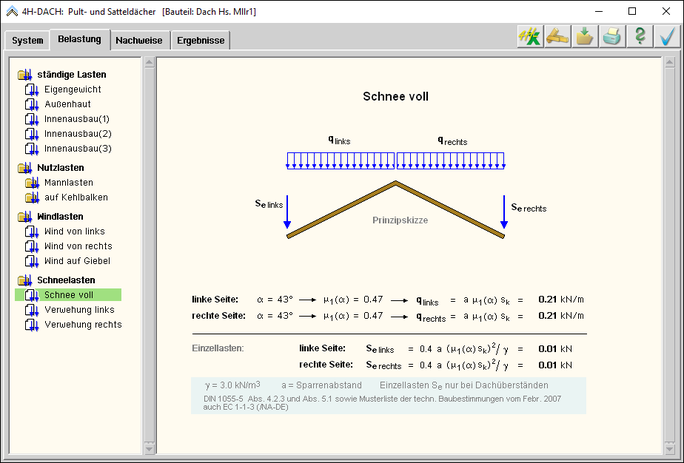This screenshot has width=684, height=463.
Task: Expand the ständige Lasten folder
Action: coord(25,75)
